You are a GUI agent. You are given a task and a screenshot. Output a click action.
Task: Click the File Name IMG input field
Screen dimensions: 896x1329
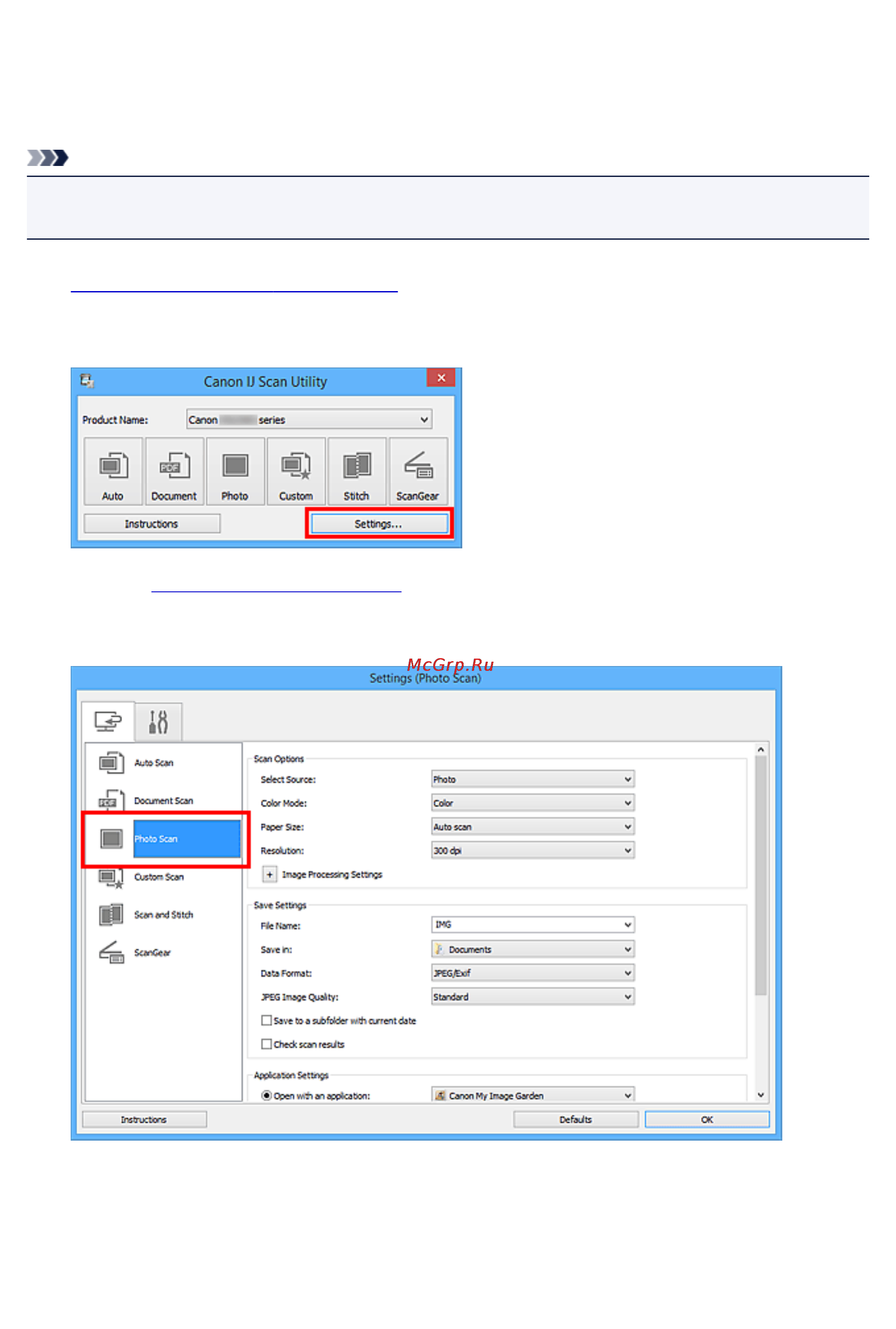pos(533,924)
